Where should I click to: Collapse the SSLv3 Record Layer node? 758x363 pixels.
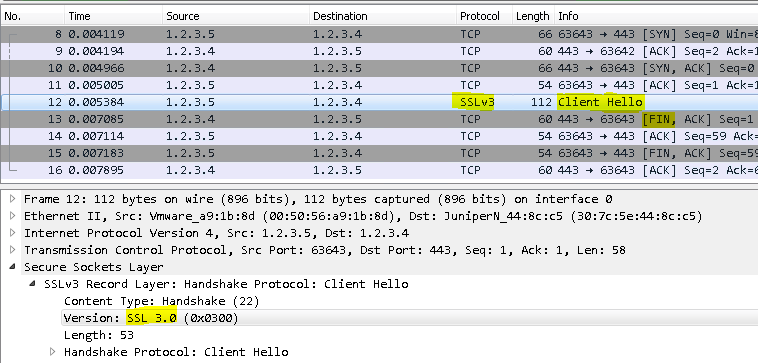coord(33,283)
